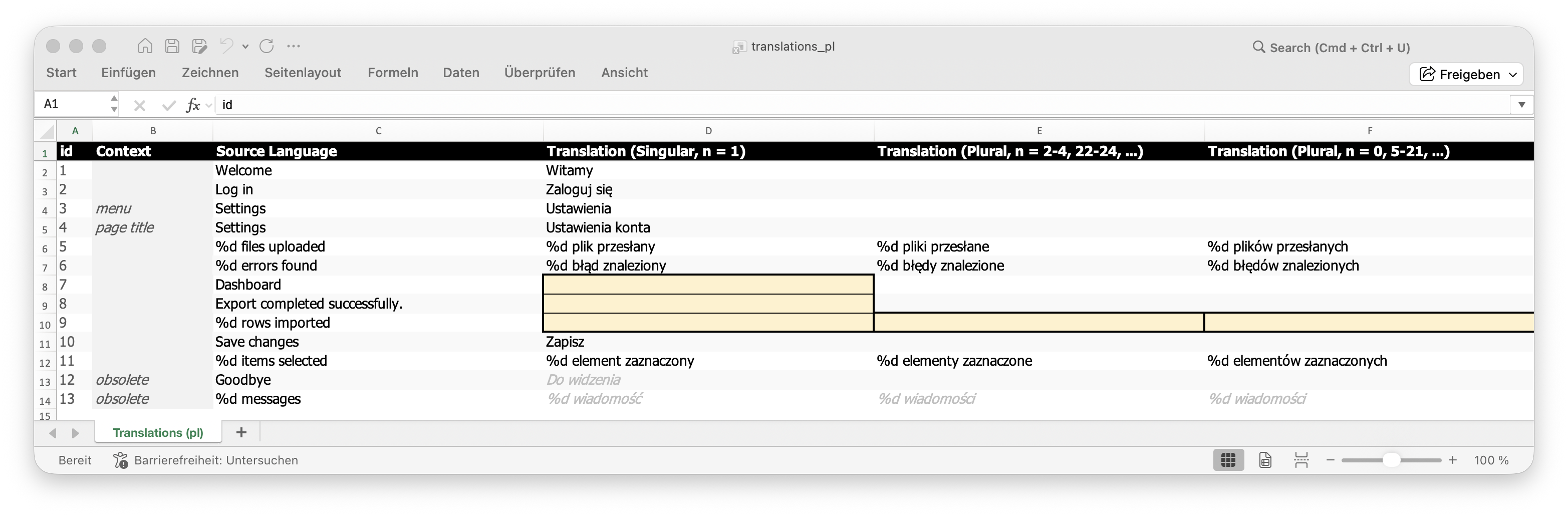Click the Select All corner triangle
This screenshot has height=516, width=1568.
[x=45, y=131]
